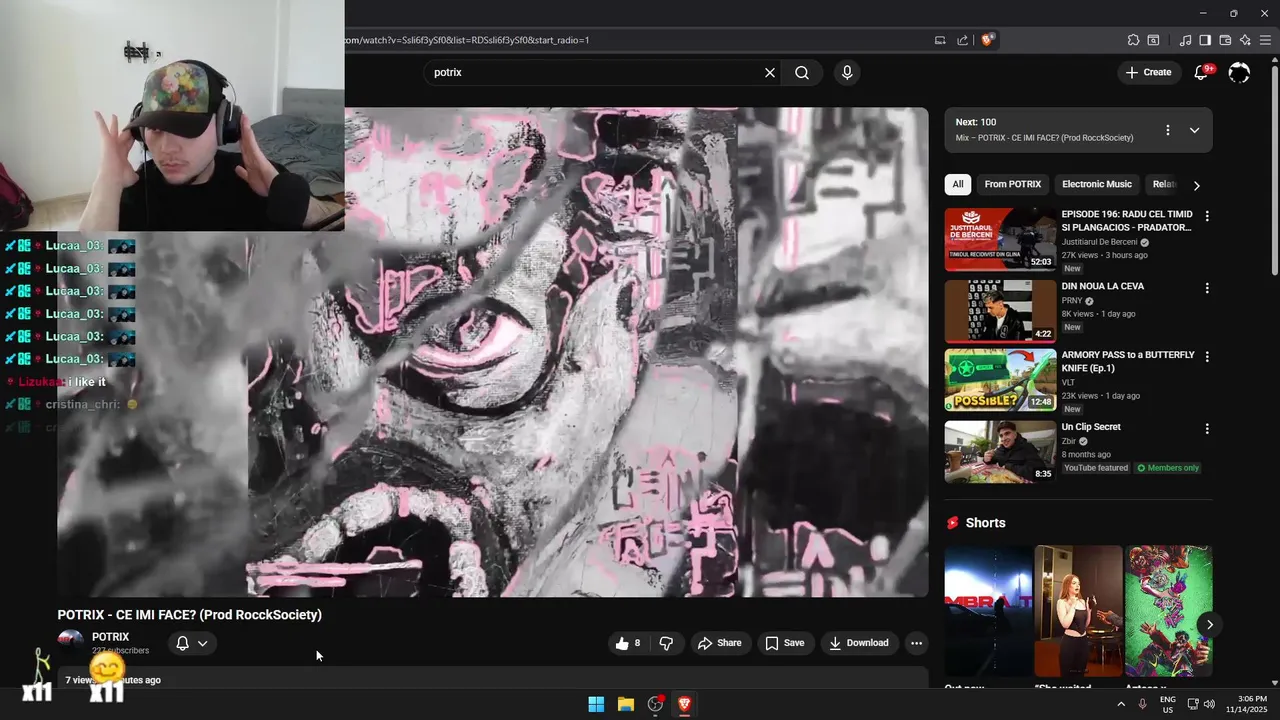Click the Zbir channel name
Screen dimensions: 1280x720
click(1069, 441)
